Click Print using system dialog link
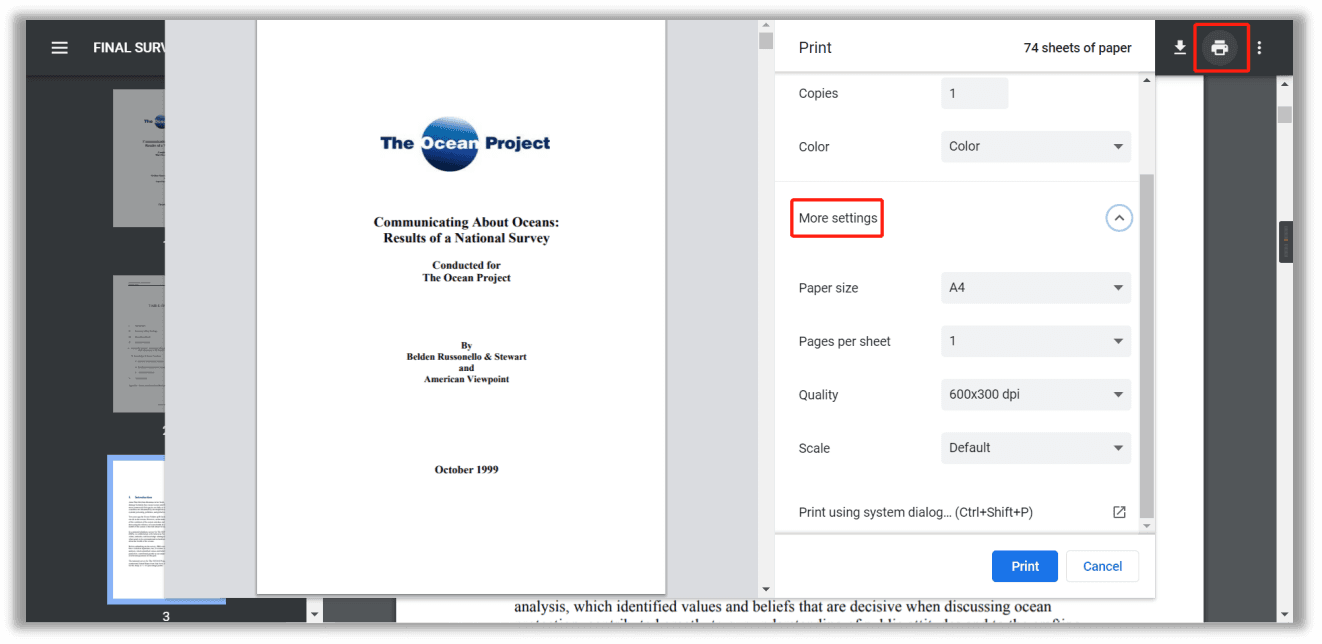 pos(915,512)
